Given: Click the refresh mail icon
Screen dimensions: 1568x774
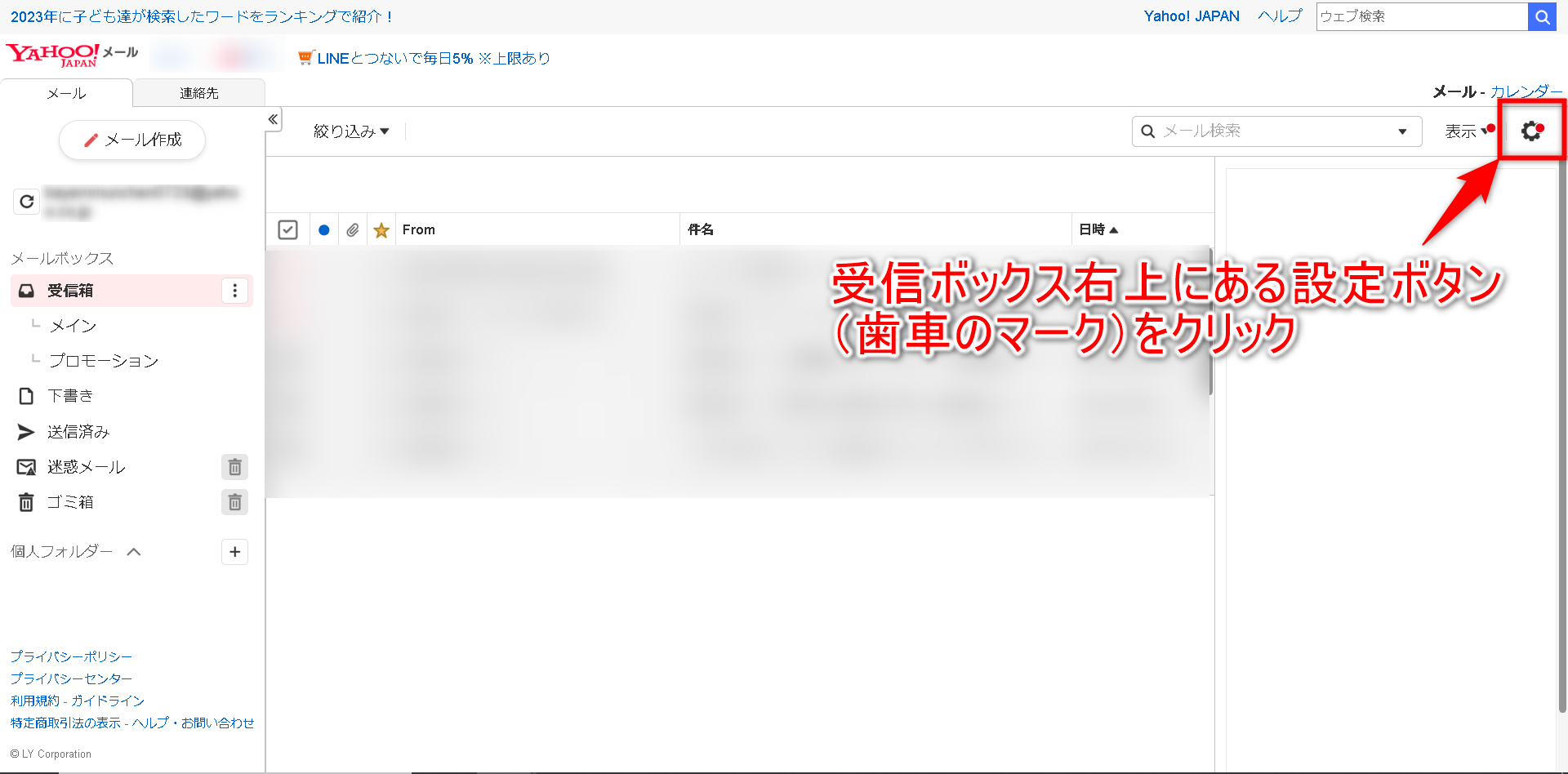Looking at the screenshot, I should [27, 201].
